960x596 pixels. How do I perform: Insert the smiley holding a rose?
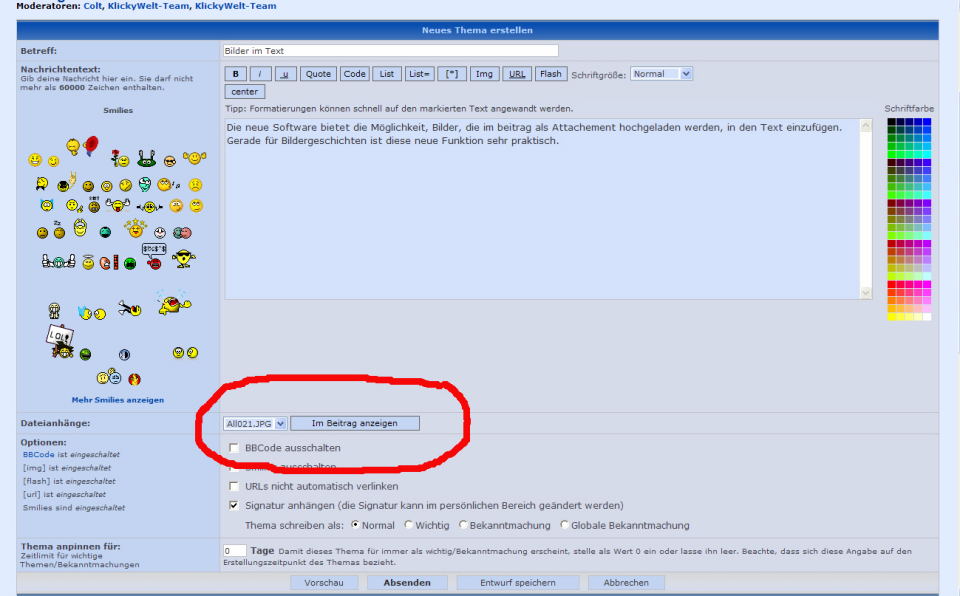[x=120, y=158]
